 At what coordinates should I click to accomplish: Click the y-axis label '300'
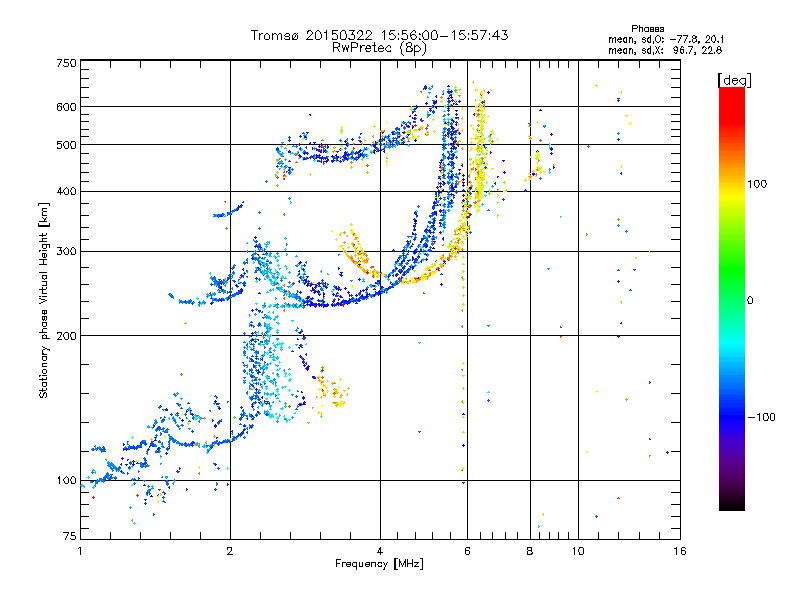click(x=66, y=252)
